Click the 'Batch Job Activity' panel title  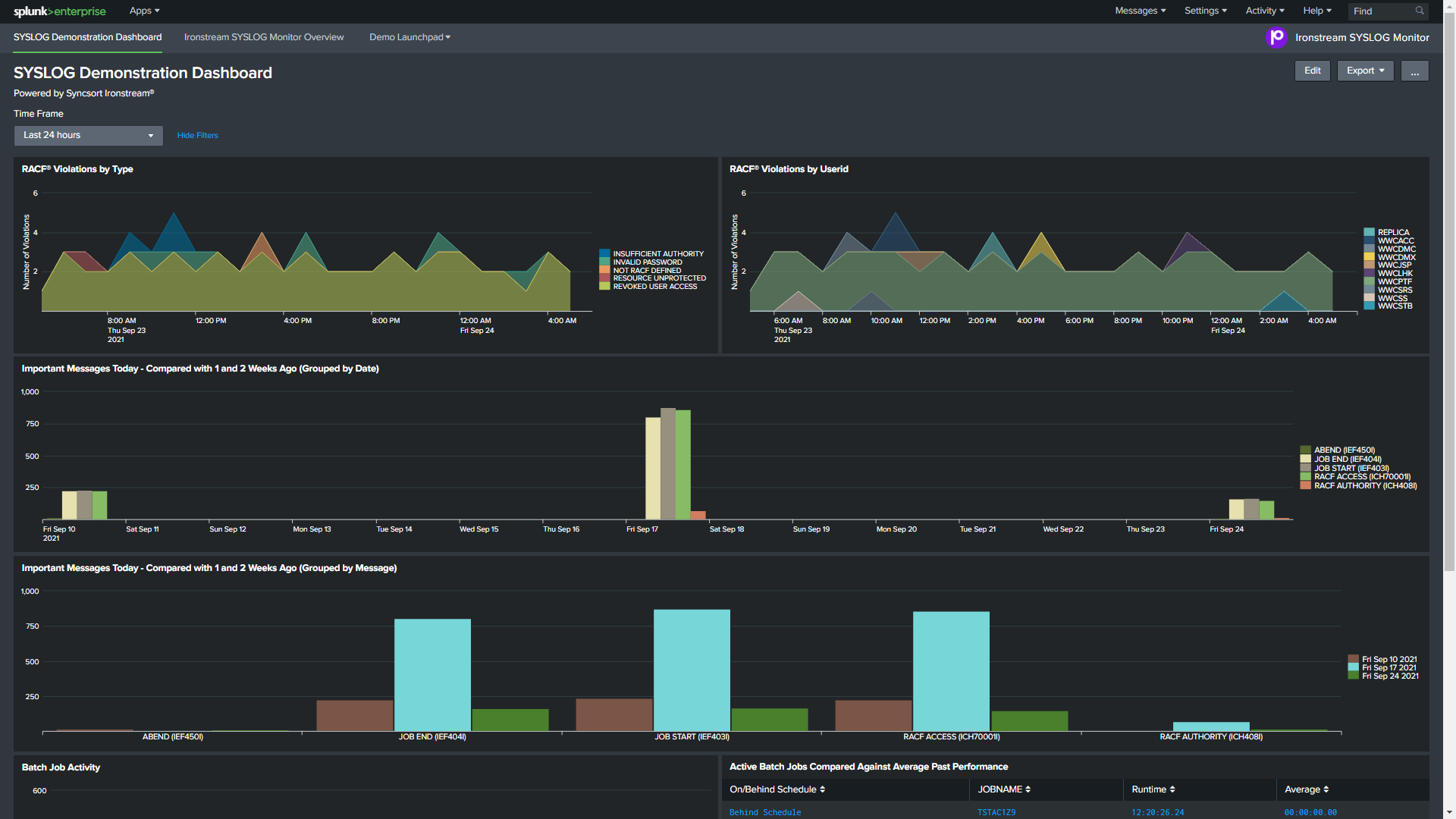point(61,767)
